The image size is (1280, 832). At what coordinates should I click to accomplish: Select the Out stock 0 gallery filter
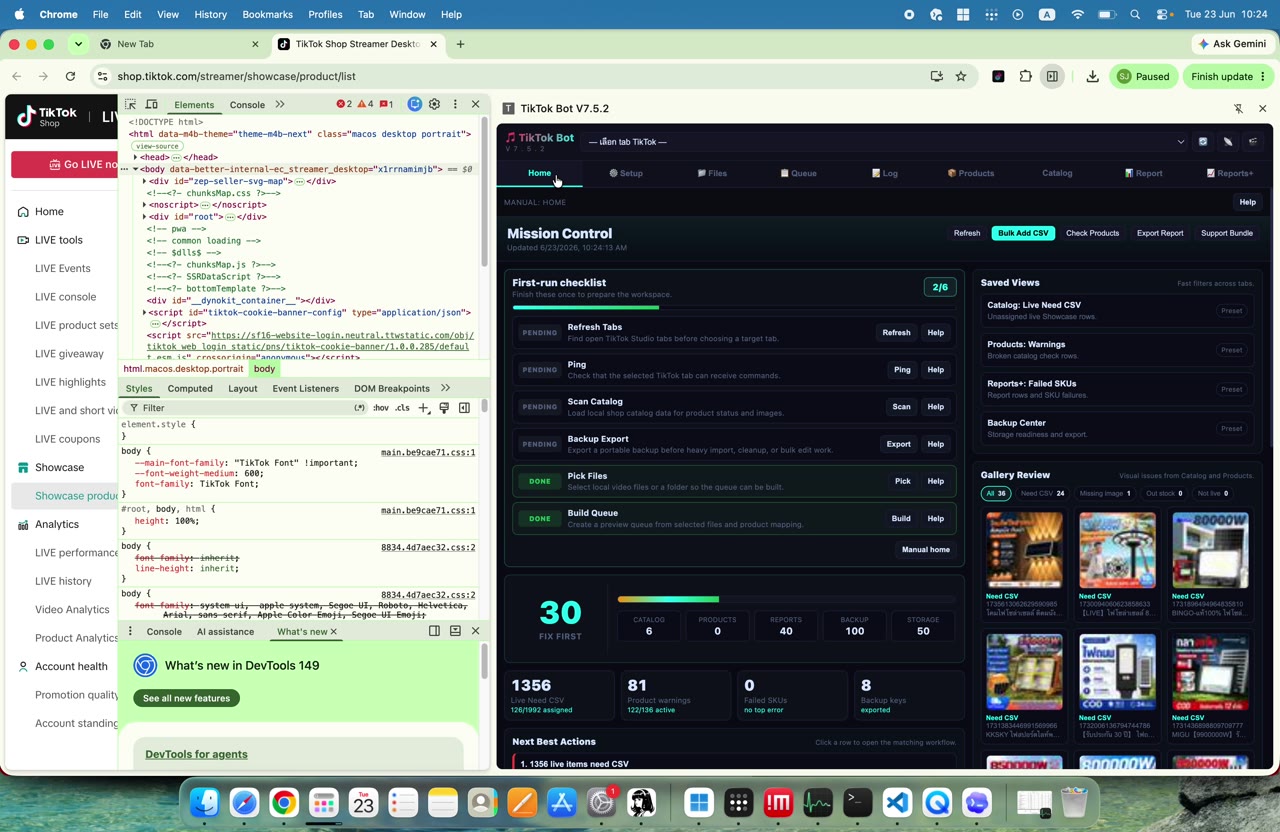(x=1164, y=493)
